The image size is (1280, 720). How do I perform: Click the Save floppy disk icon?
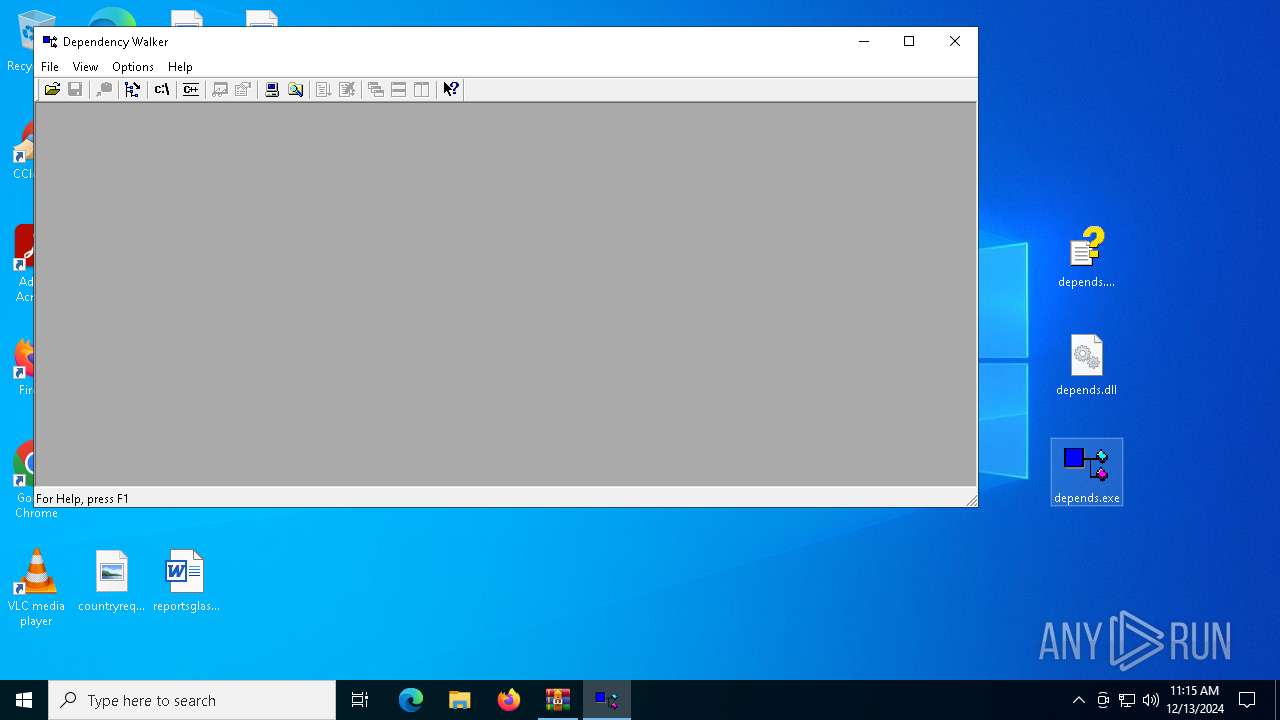point(75,89)
